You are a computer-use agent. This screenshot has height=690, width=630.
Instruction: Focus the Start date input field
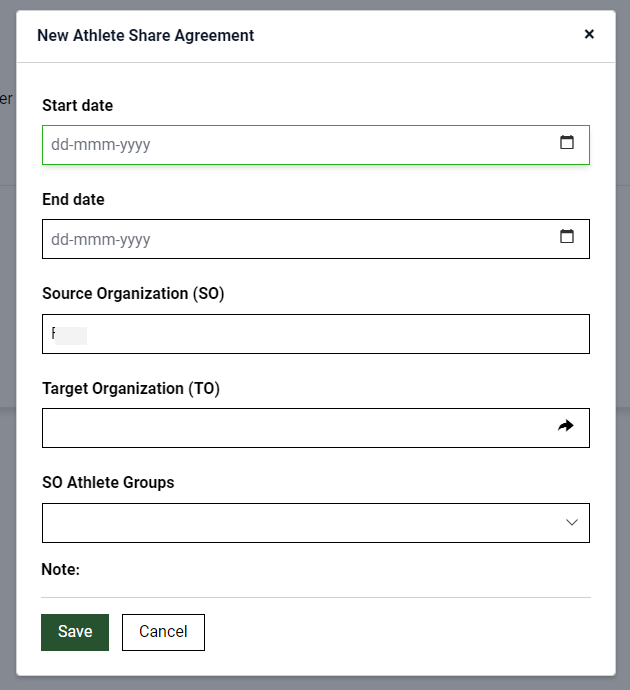point(316,145)
